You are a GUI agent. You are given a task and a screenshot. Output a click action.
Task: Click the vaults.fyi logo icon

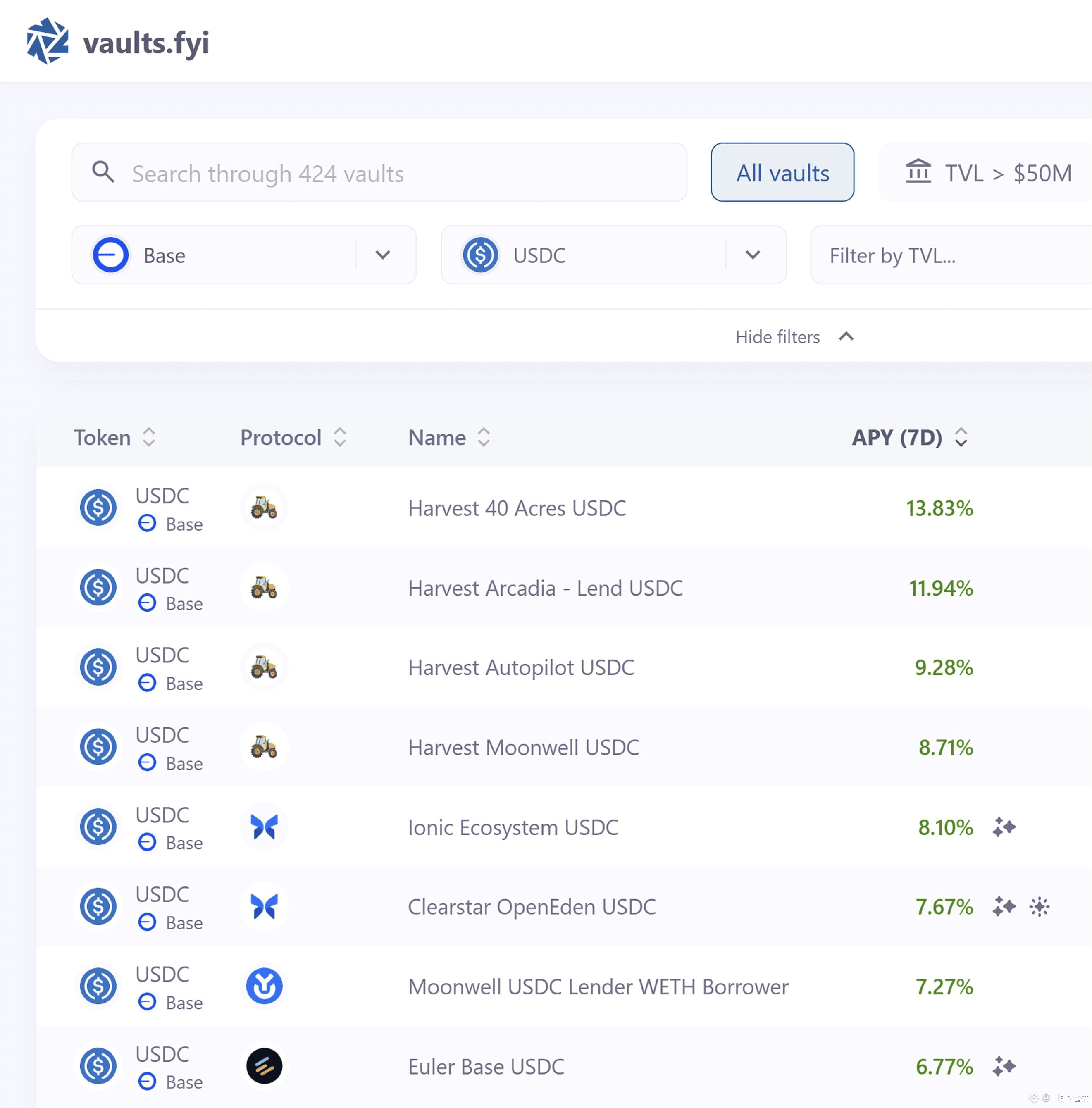(48, 41)
